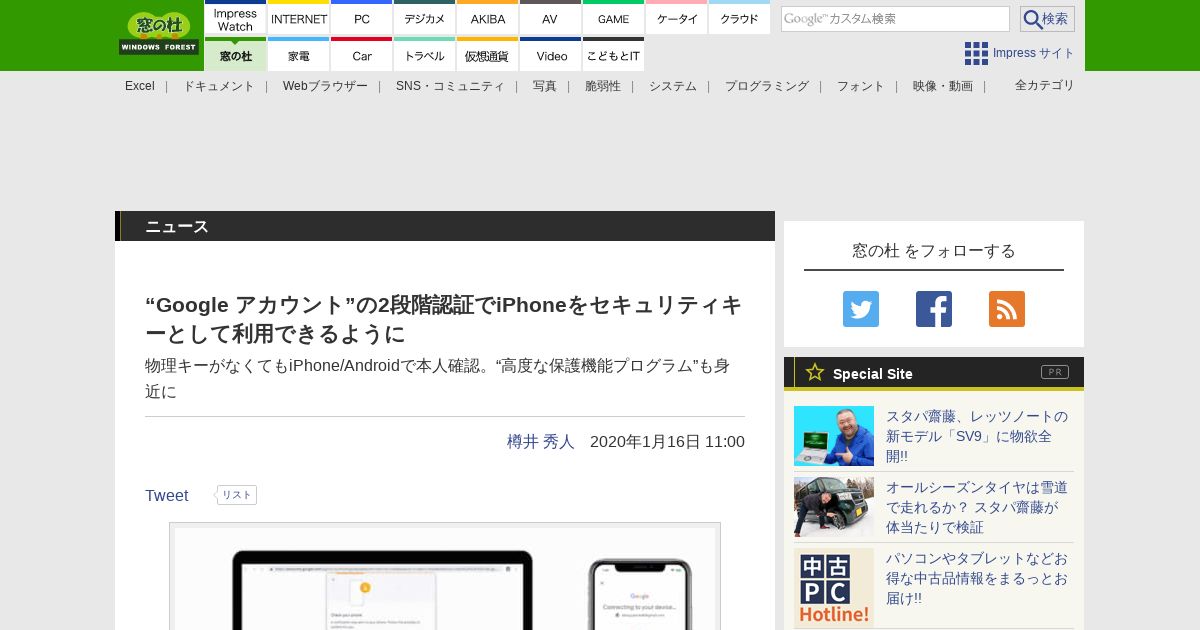Open the クラウド tab

[x=739, y=19]
